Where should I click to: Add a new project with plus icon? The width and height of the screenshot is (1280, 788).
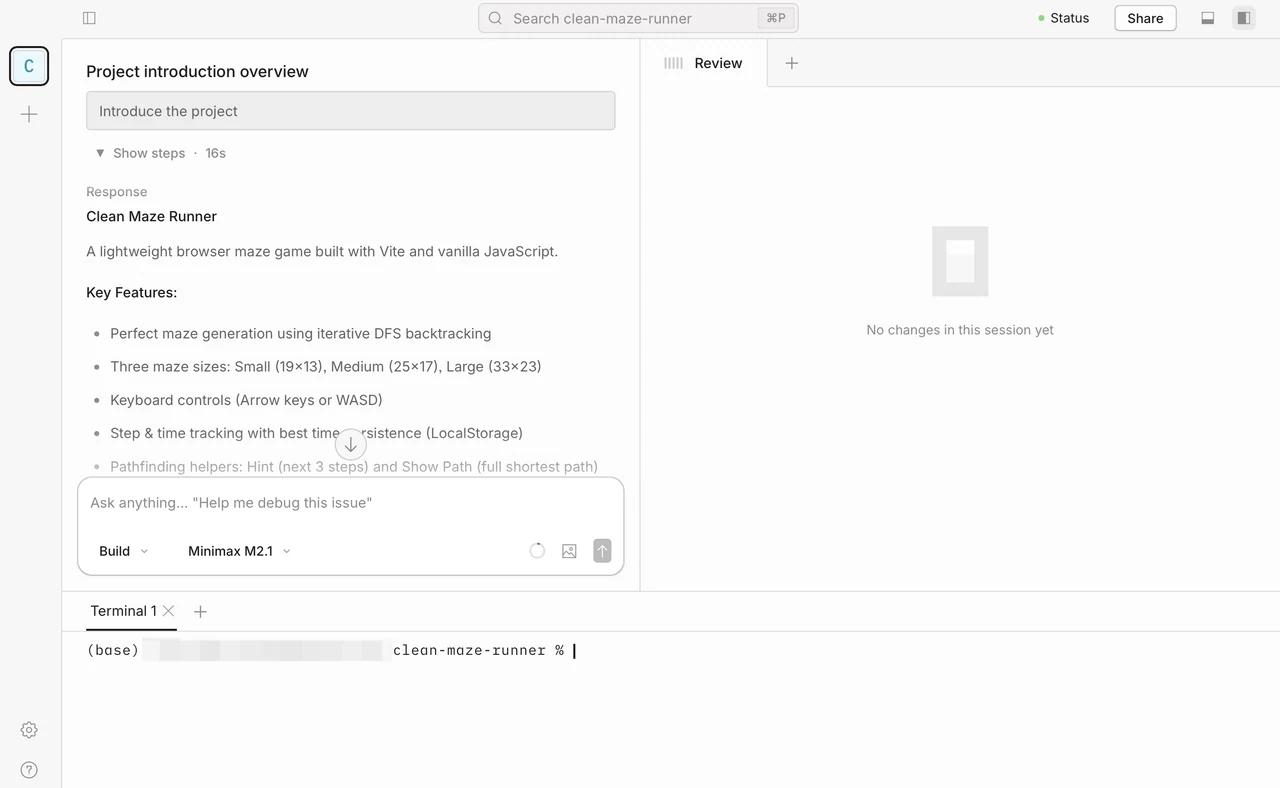29,114
